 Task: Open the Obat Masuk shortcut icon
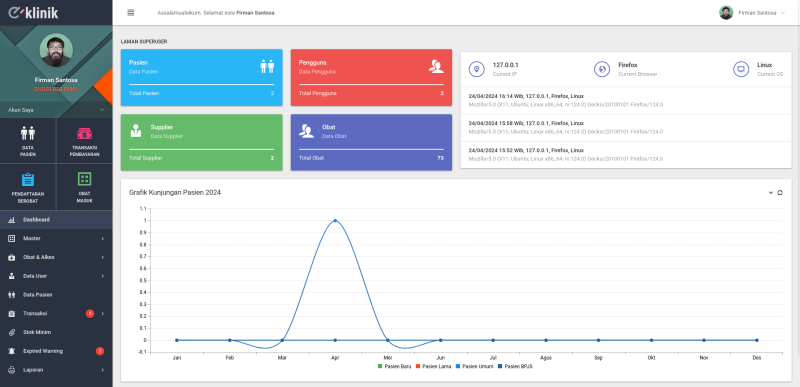(84, 179)
